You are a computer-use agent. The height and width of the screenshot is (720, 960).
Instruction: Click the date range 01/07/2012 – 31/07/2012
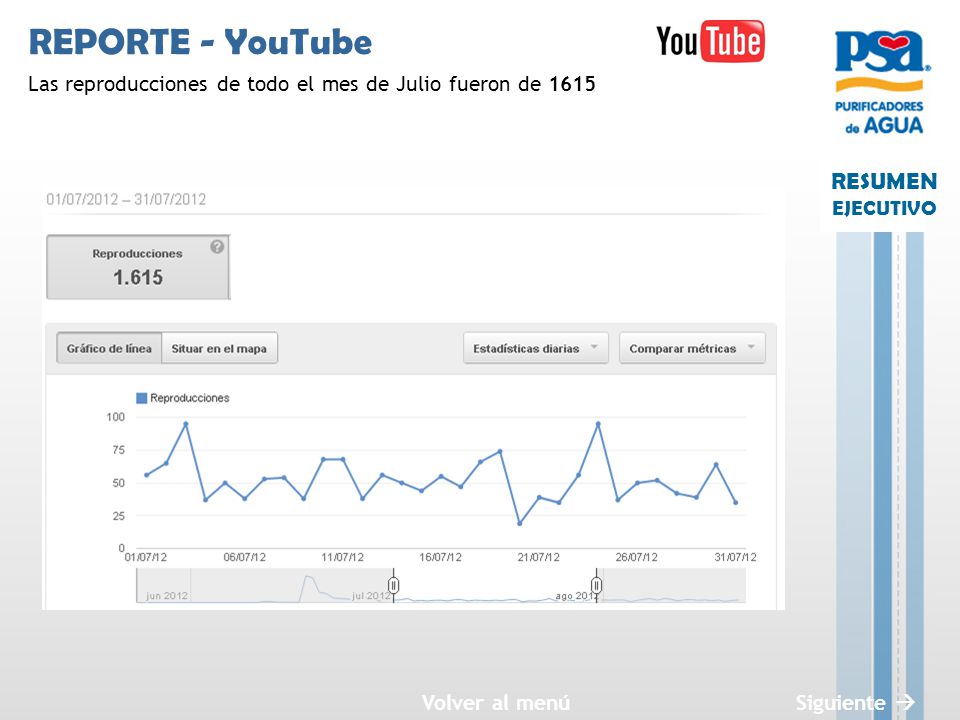(126, 200)
